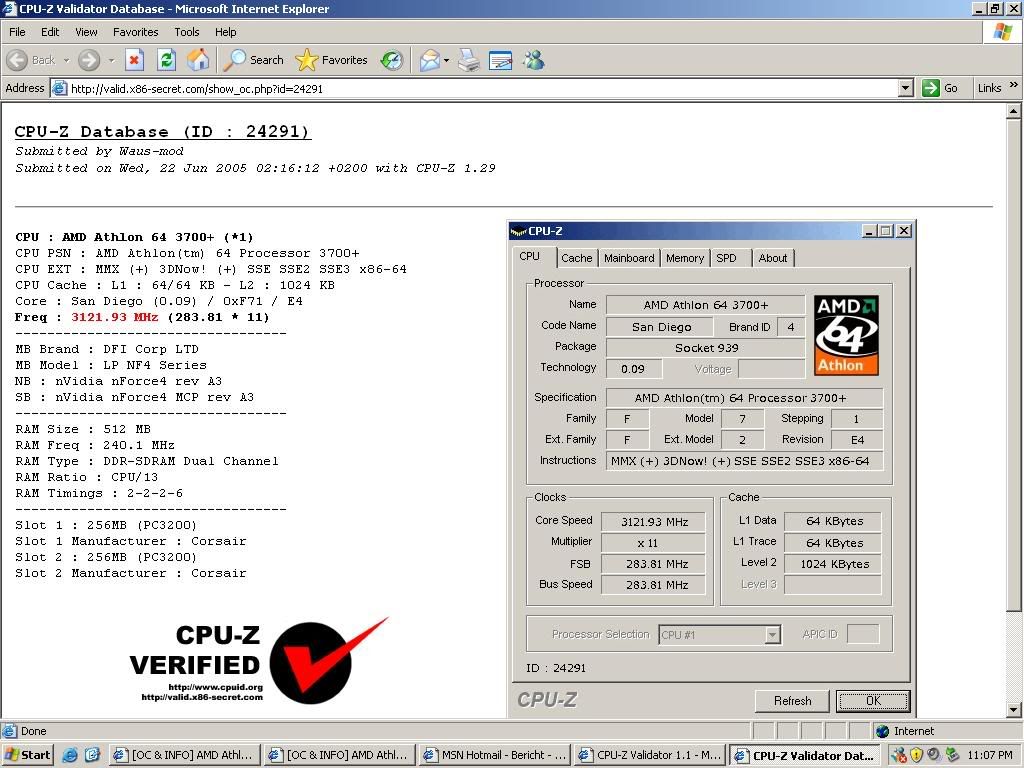Click the page scrollbar up arrow

[1013, 111]
